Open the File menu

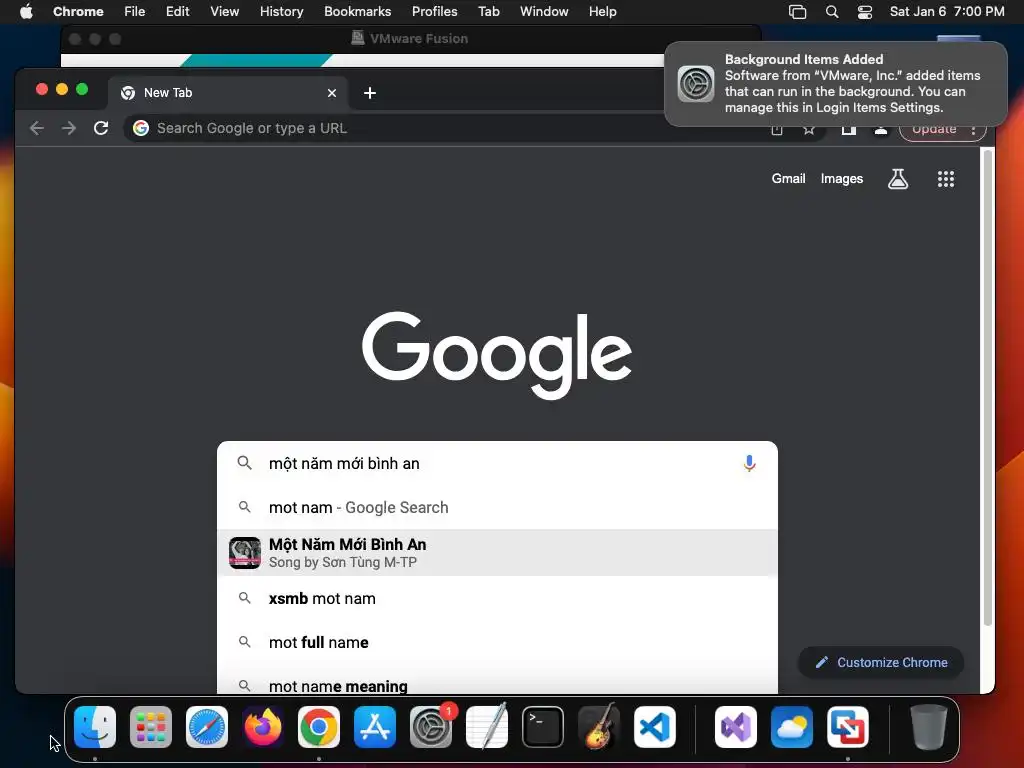pos(135,11)
